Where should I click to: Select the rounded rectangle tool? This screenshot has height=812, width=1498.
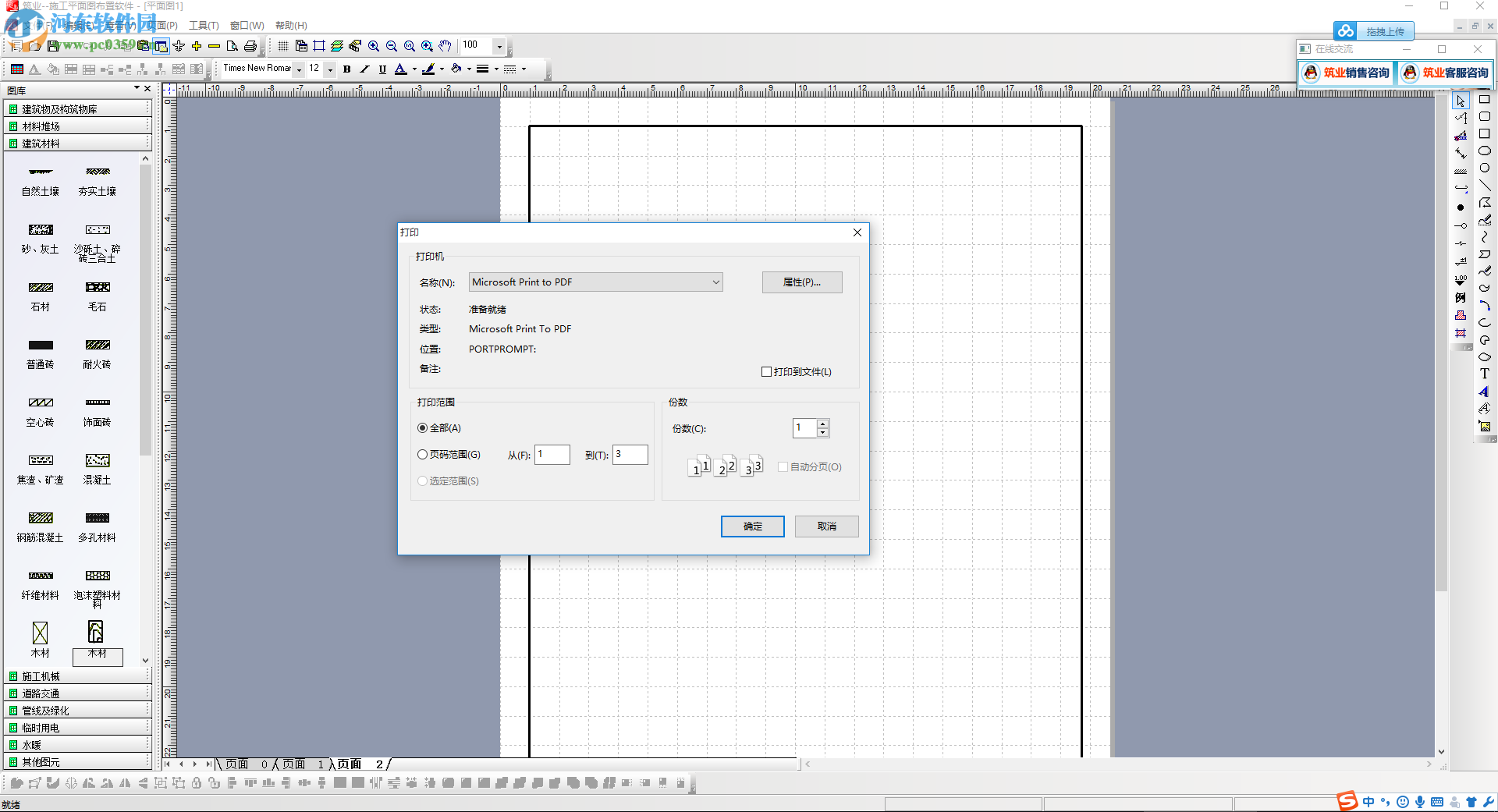click(x=1485, y=117)
